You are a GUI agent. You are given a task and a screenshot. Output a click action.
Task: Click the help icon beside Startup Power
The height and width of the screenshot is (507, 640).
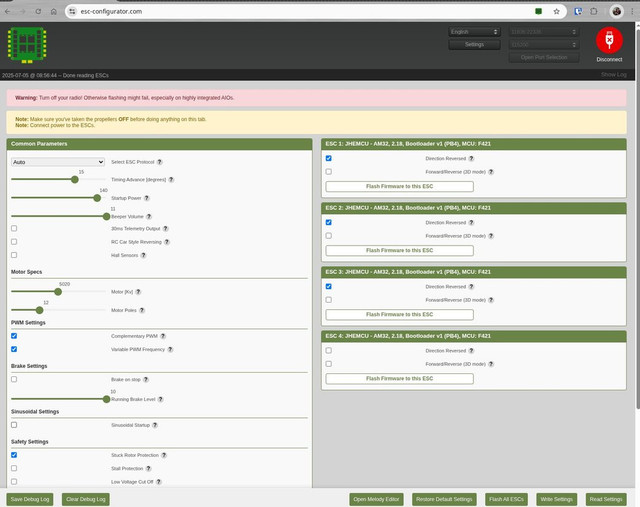[x=147, y=198]
